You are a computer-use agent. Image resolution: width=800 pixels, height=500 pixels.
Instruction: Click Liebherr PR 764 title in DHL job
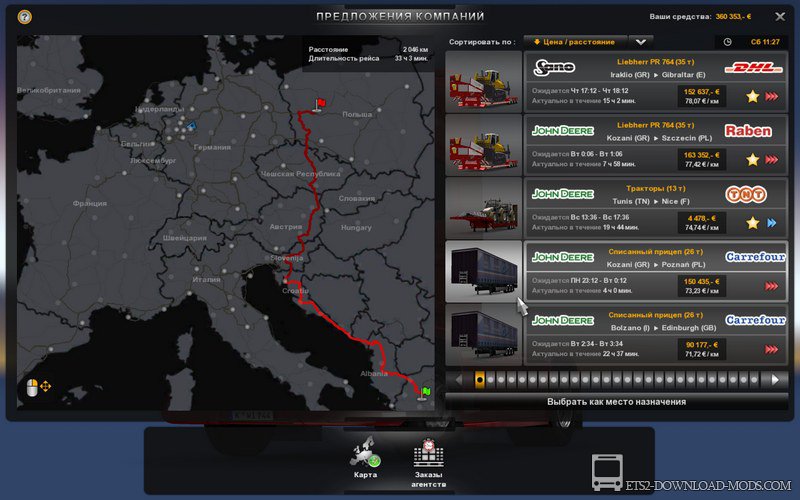(x=655, y=62)
